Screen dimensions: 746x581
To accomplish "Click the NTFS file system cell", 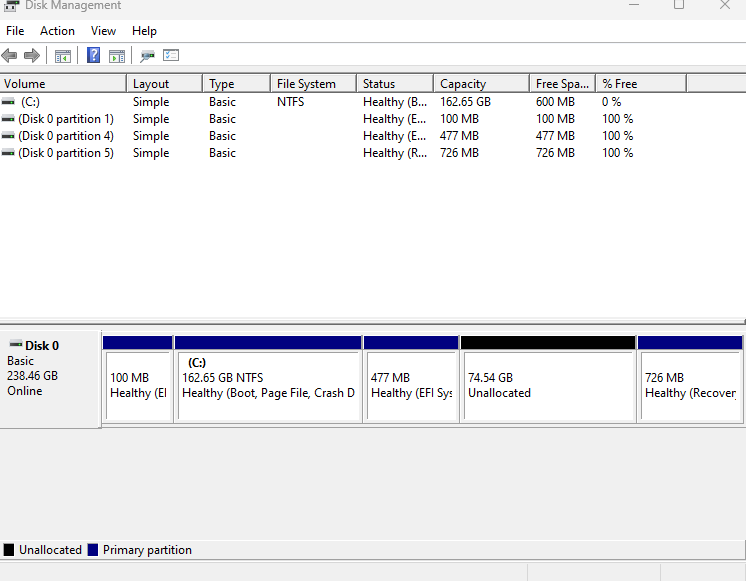I will click(x=290, y=102).
